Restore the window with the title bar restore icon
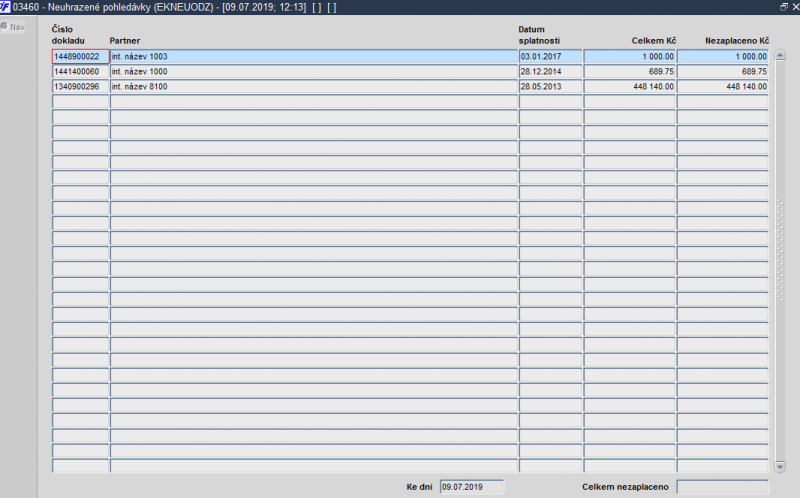This screenshot has width=800, height=498. (x=784, y=7)
